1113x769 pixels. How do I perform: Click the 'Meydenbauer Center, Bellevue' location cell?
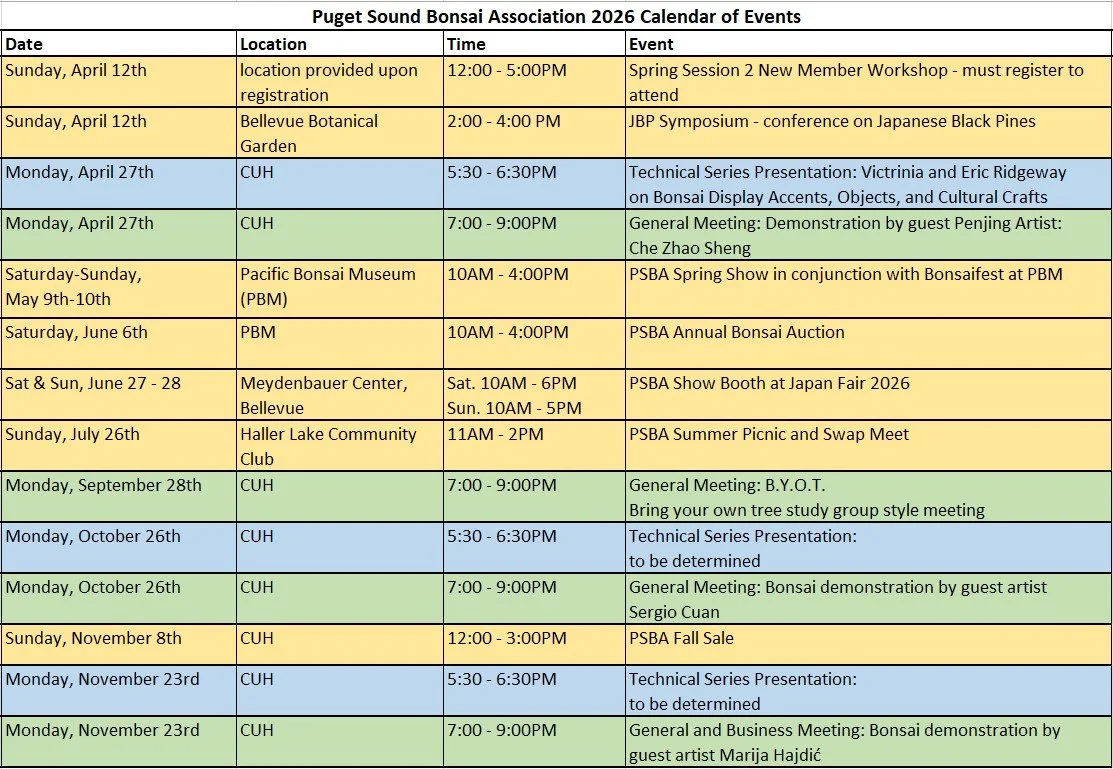click(x=340, y=395)
